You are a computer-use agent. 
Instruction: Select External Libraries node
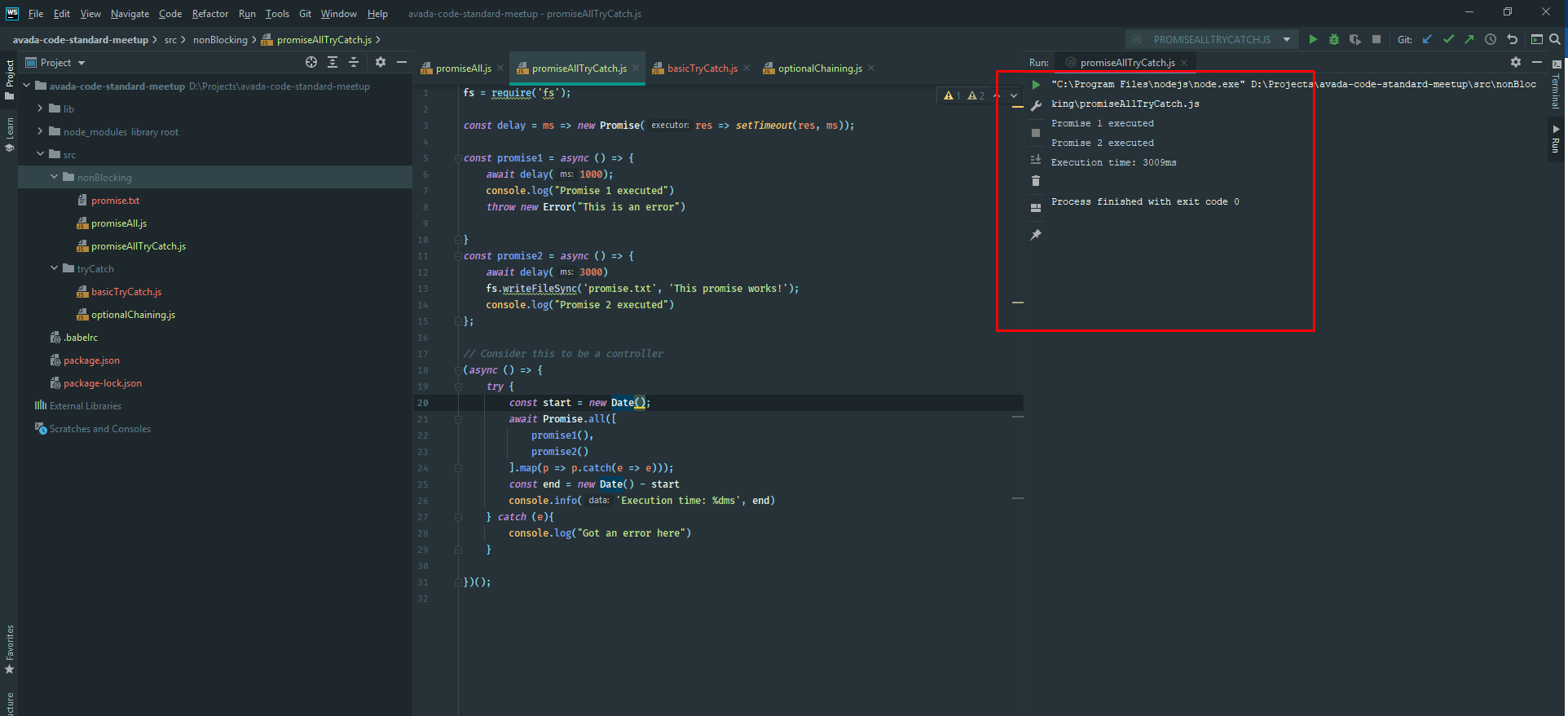85,406
